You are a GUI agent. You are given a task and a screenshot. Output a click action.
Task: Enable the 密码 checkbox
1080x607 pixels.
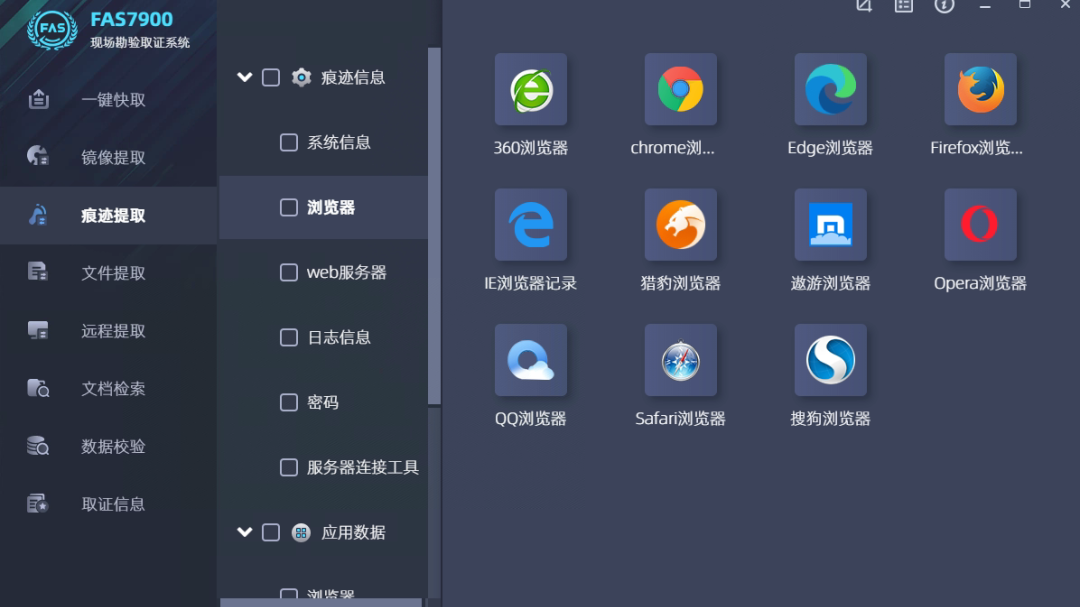pos(289,402)
